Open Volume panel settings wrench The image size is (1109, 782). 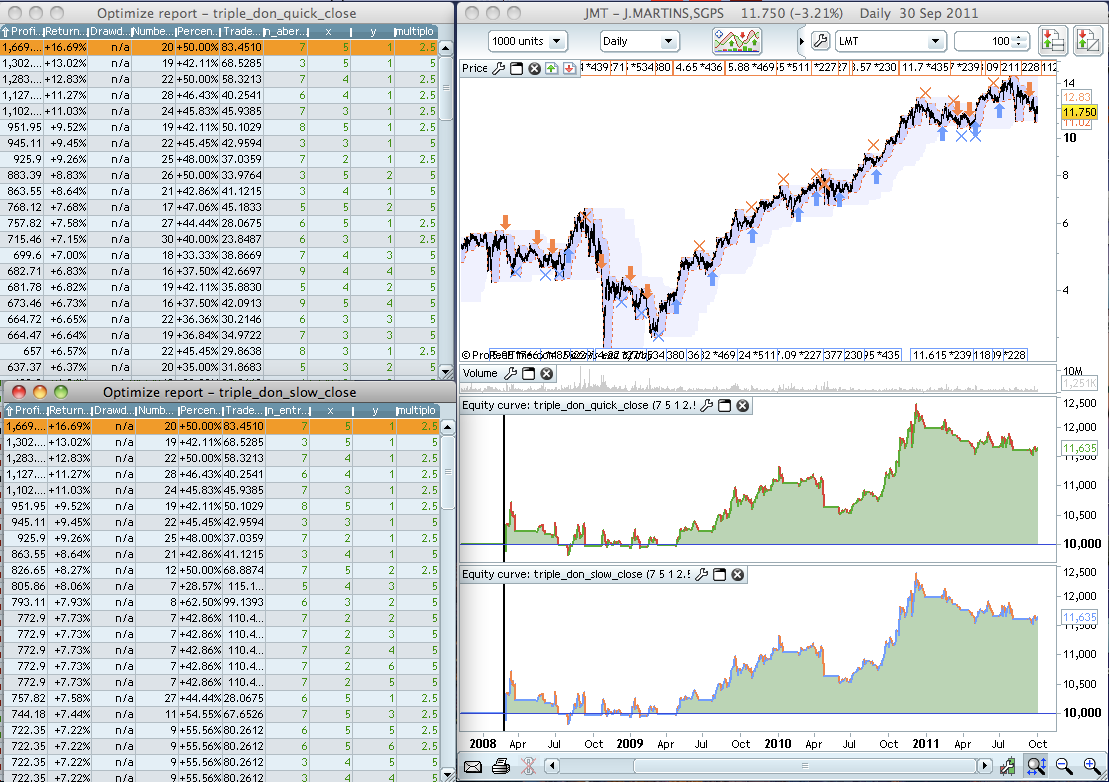tap(510, 373)
